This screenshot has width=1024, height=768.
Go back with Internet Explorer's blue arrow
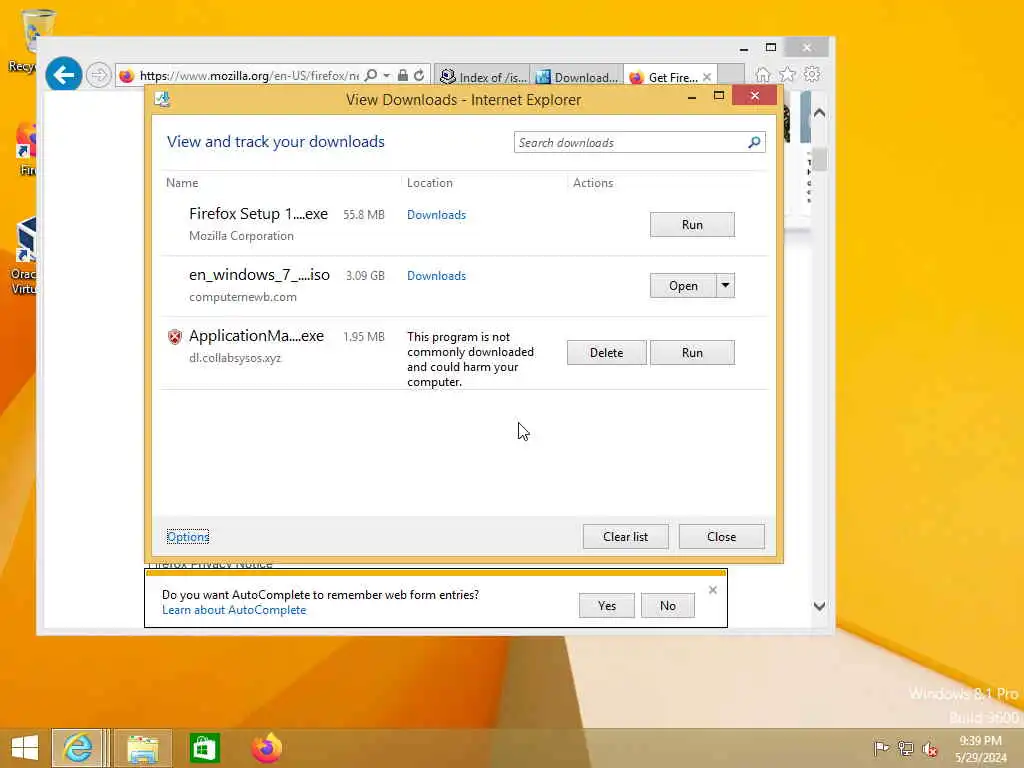click(63, 74)
